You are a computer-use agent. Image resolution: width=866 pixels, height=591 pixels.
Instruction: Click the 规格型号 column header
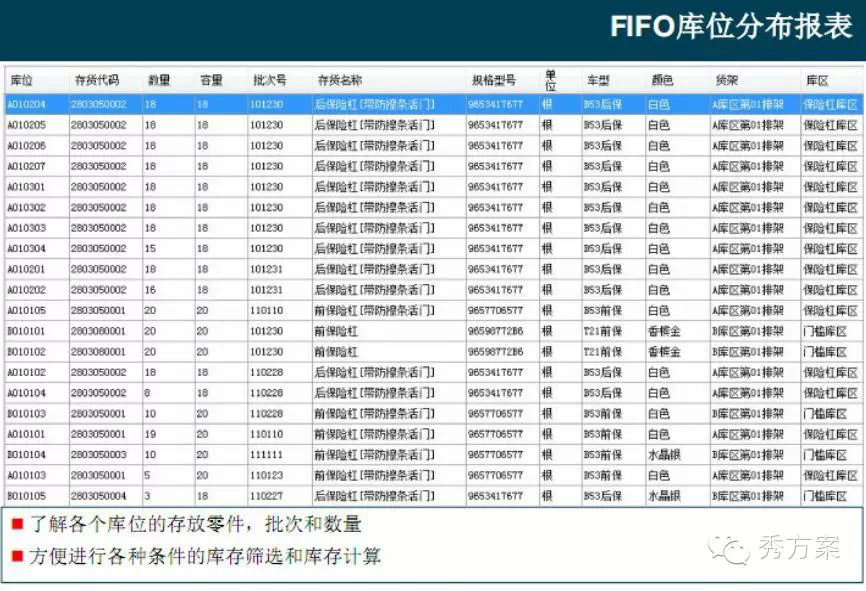click(493, 80)
